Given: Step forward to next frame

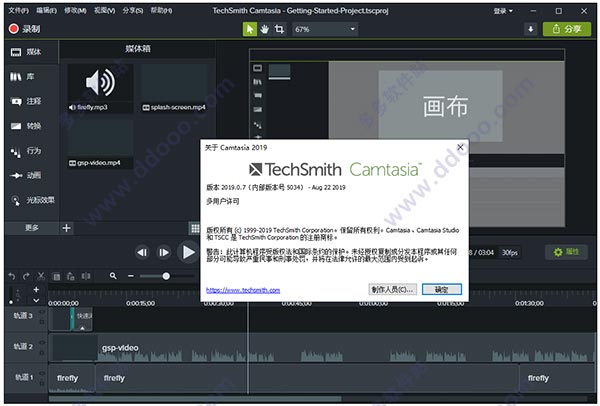Looking at the screenshot, I should (x=164, y=253).
